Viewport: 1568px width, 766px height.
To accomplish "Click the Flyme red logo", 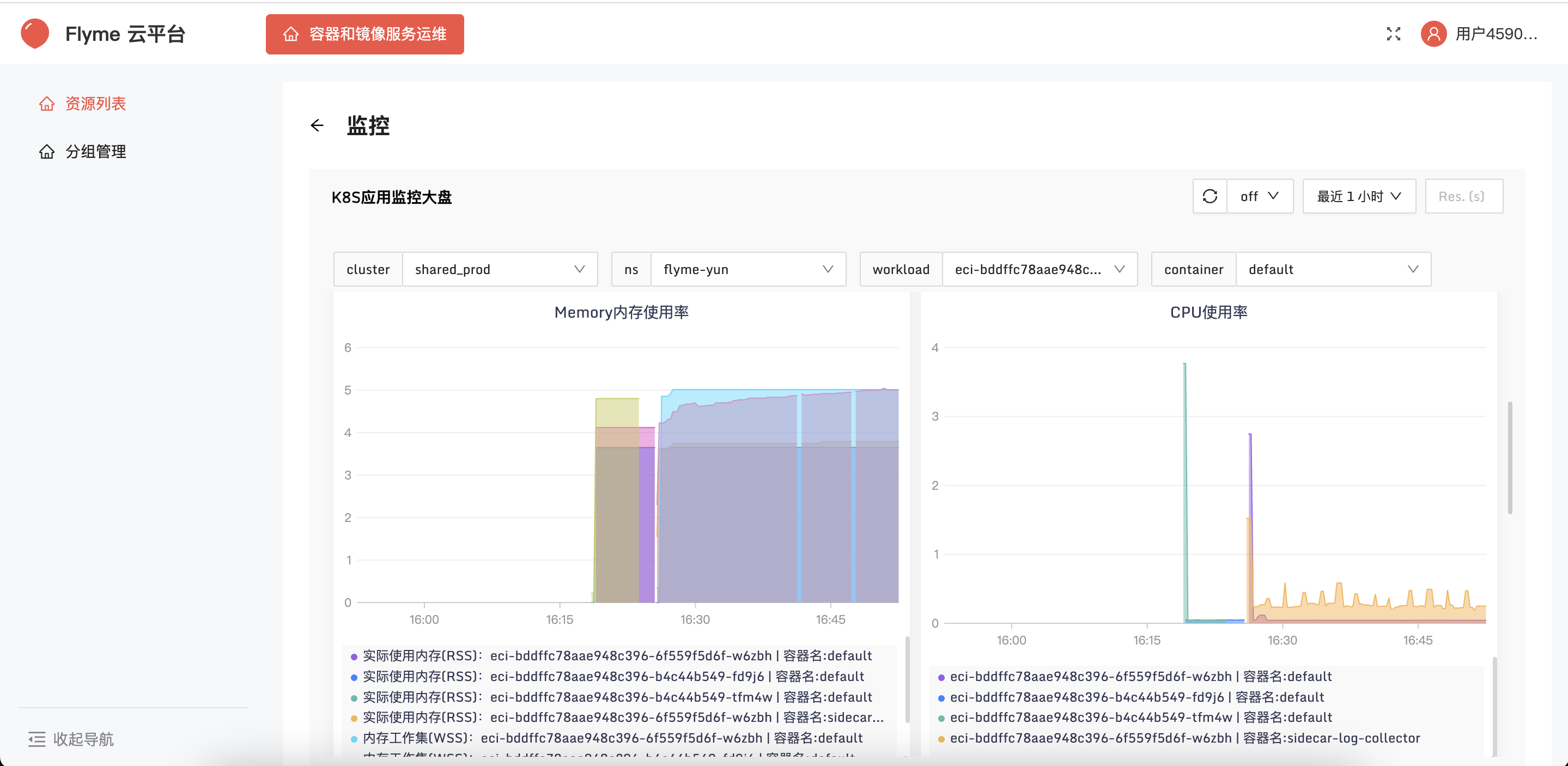I will click(35, 33).
